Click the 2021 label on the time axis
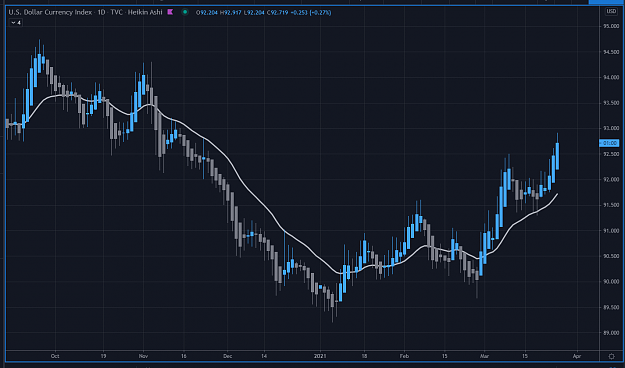The height and width of the screenshot is (368, 625). 320,356
